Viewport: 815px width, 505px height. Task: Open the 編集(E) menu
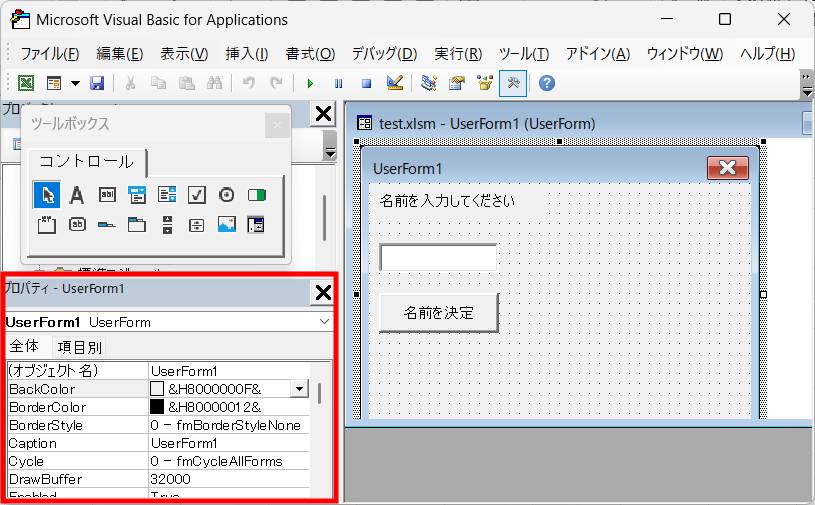(120, 54)
